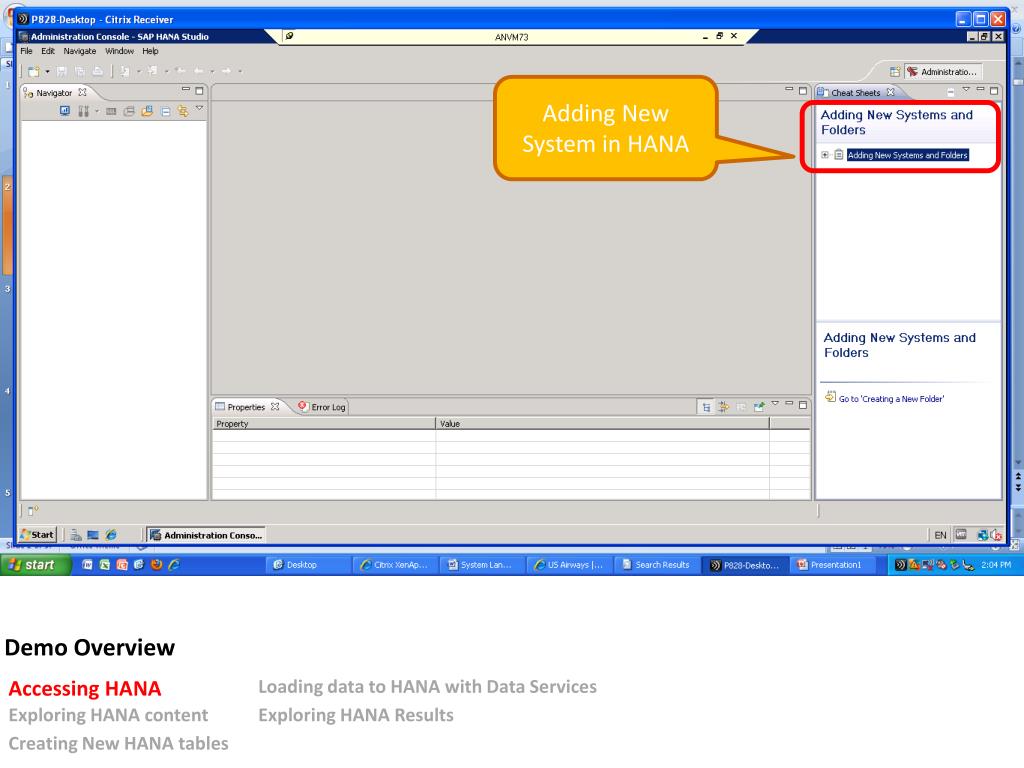Open the Navigator view menu triangle
The image size is (1024, 768).
tap(199, 108)
